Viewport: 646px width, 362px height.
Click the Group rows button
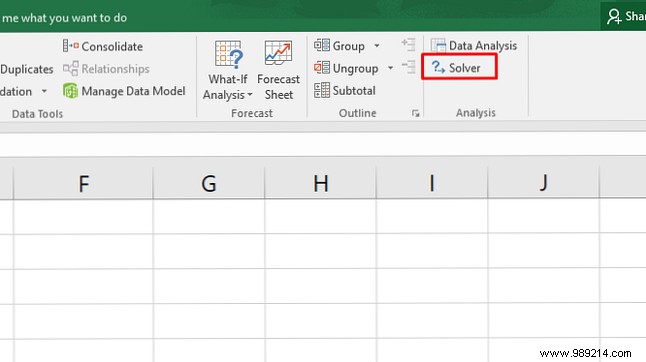[339, 46]
